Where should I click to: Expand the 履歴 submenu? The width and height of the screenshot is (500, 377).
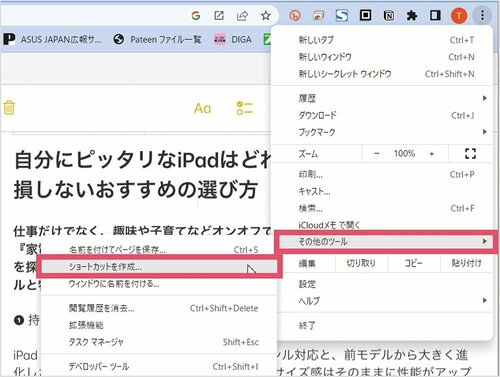click(382, 98)
